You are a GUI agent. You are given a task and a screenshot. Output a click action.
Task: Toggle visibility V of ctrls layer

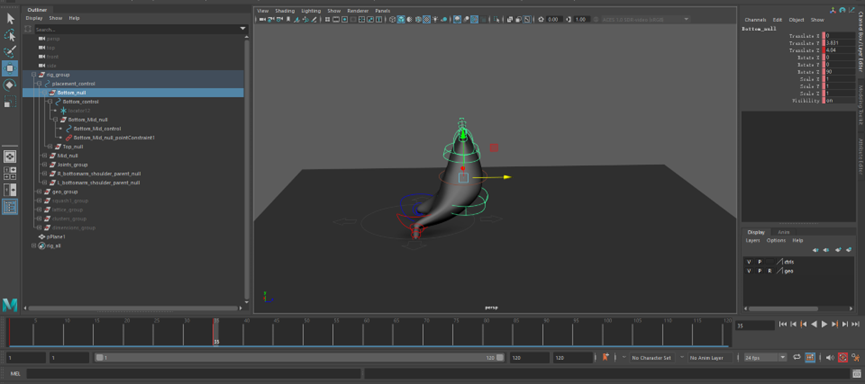(x=749, y=262)
